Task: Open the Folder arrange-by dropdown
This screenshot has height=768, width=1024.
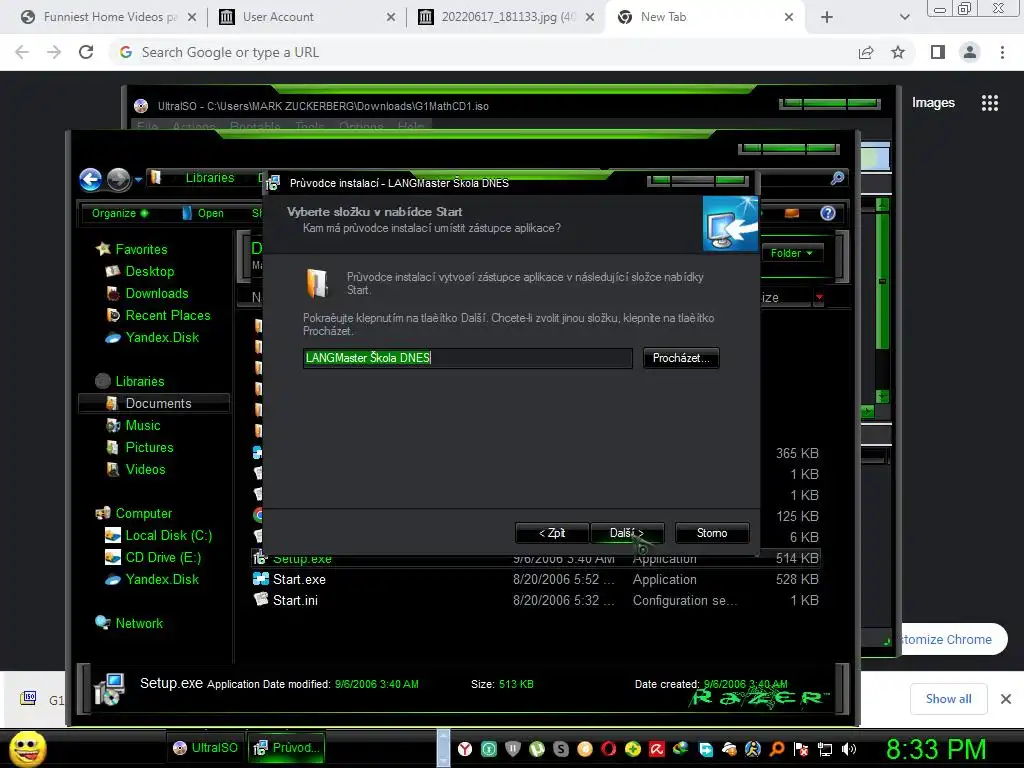Action: click(x=792, y=253)
